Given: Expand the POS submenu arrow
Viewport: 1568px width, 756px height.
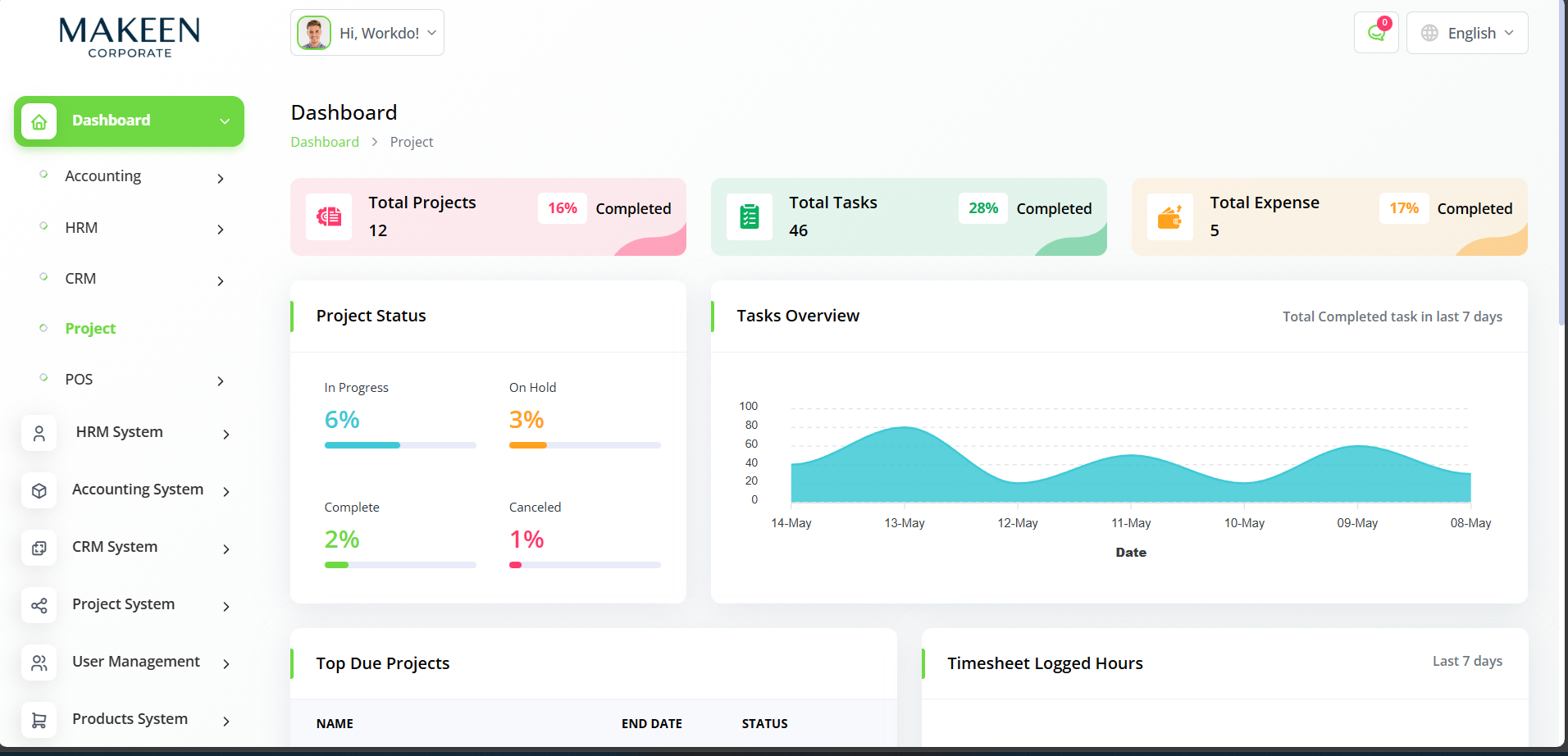Looking at the screenshot, I should point(220,380).
